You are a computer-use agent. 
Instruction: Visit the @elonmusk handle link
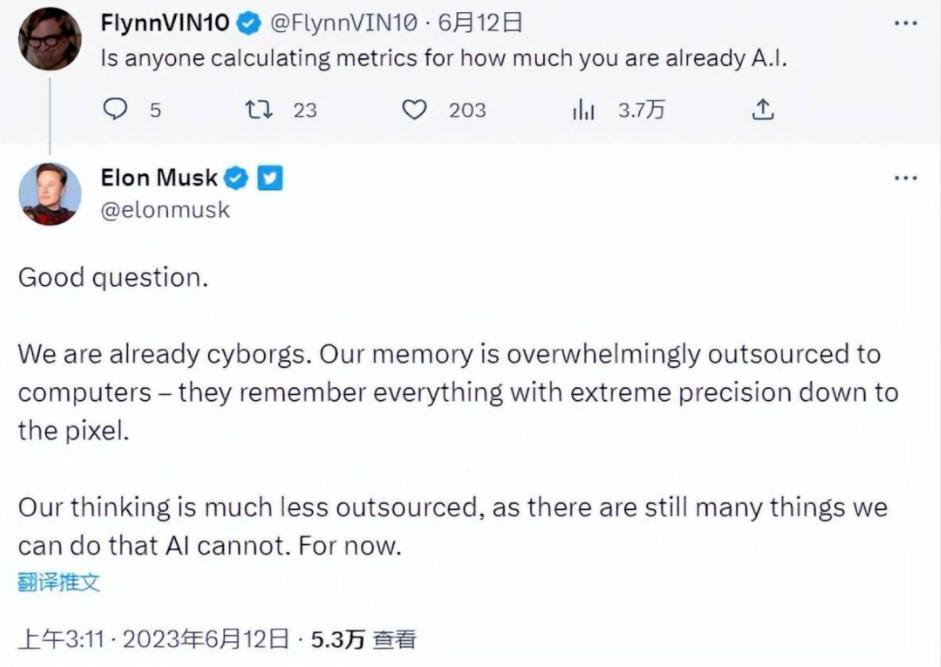(165, 209)
